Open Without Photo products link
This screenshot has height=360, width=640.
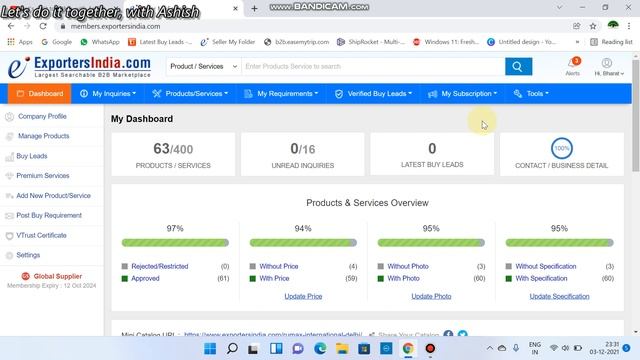(408, 266)
